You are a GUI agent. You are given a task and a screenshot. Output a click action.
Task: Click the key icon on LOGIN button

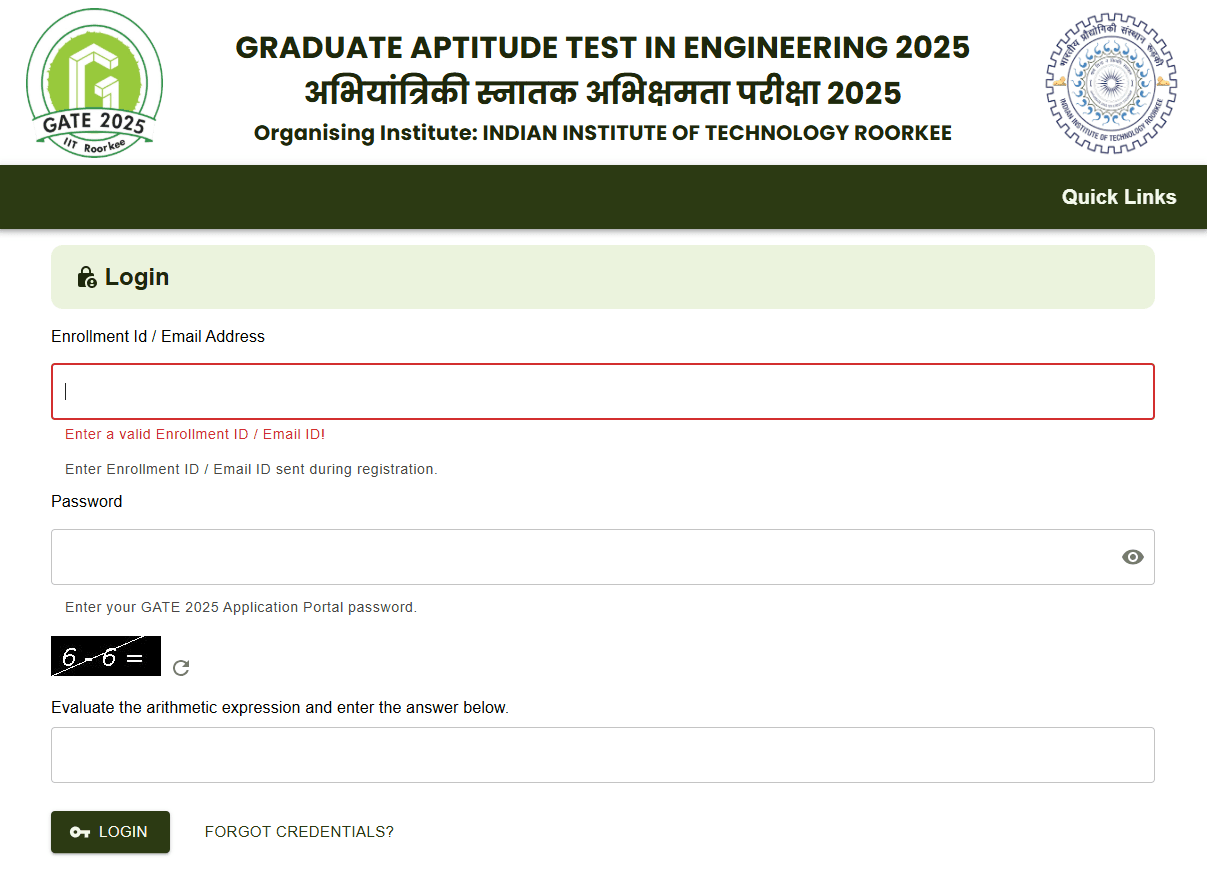[80, 832]
